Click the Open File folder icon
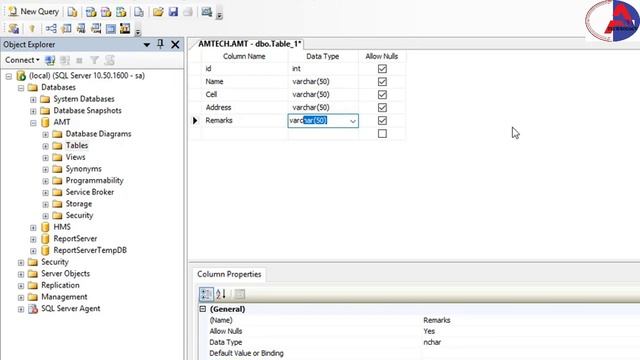This screenshot has width=640, height=360. tap(158, 12)
